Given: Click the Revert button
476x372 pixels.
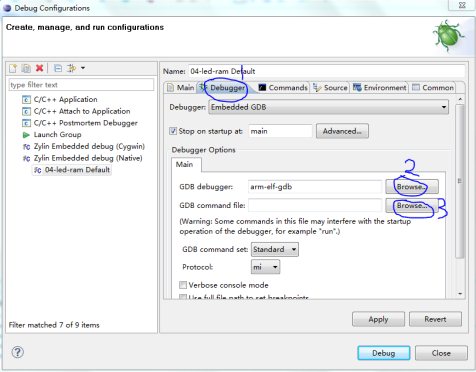Looking at the screenshot, I should [x=435, y=319].
